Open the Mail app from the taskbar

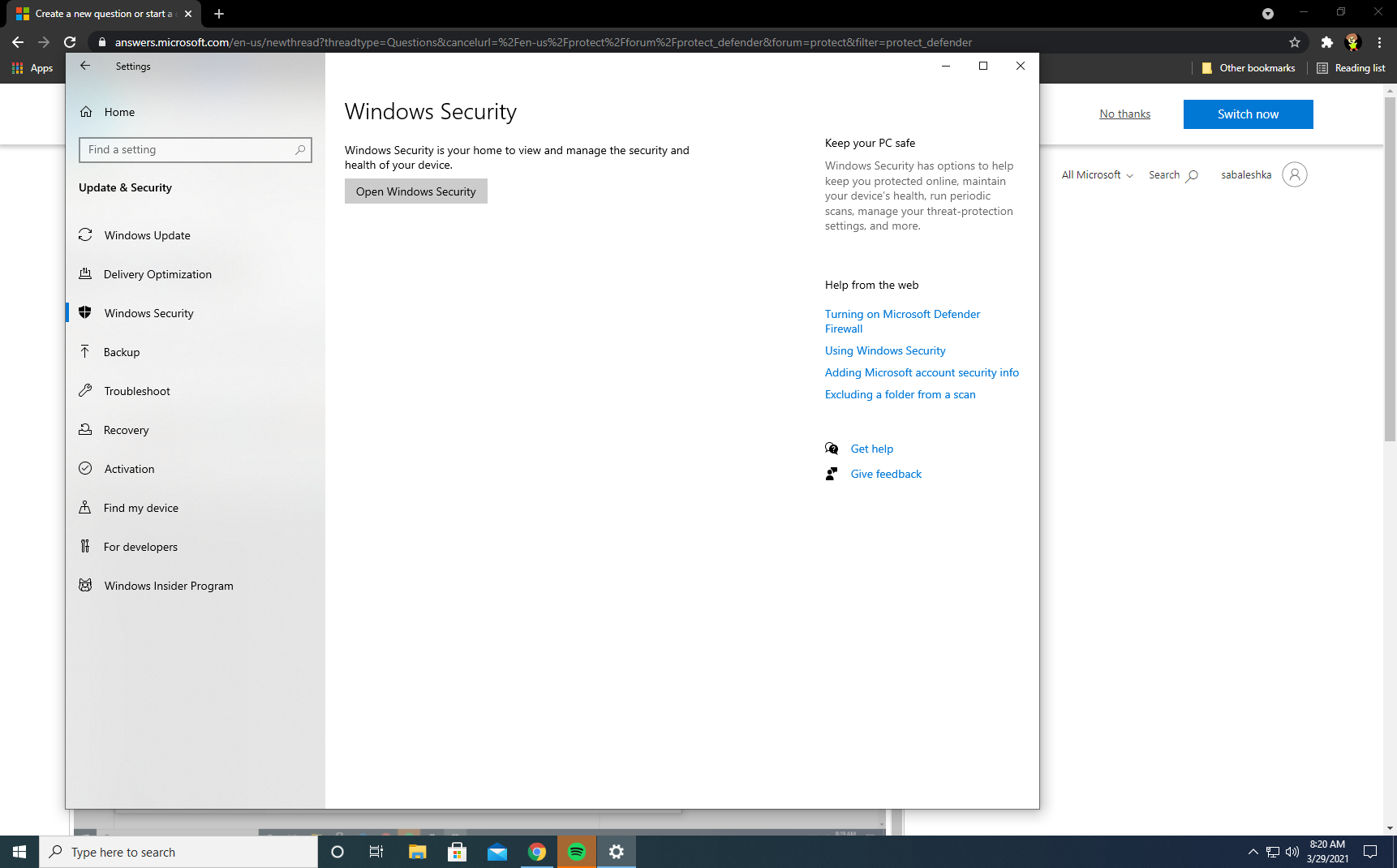coord(496,852)
